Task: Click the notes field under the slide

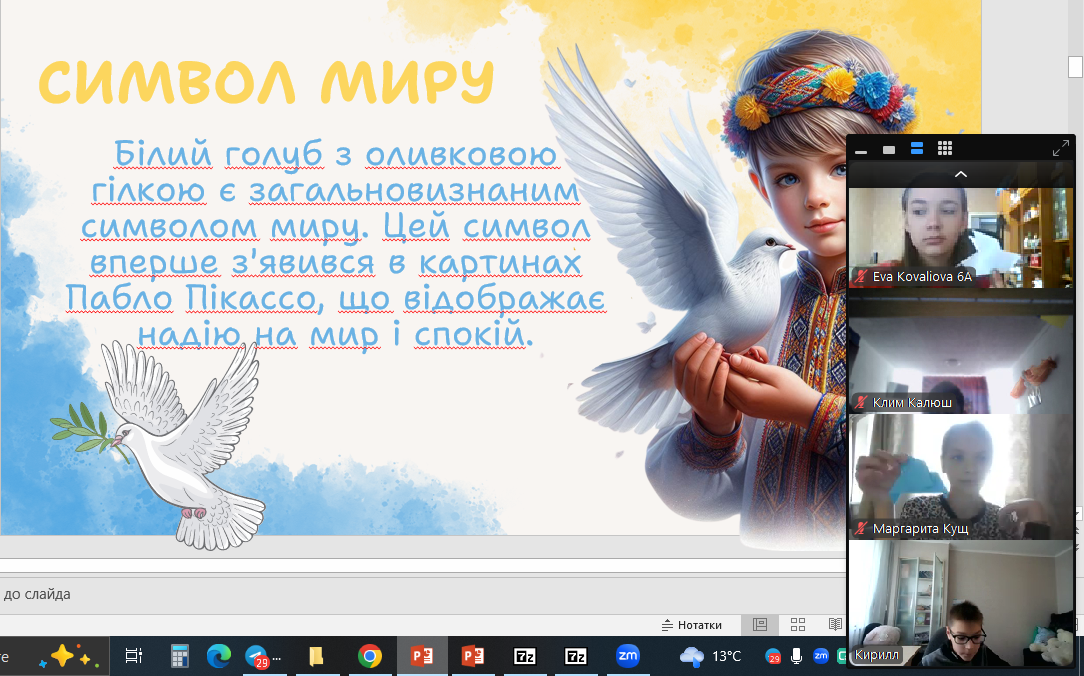Action: [400, 594]
